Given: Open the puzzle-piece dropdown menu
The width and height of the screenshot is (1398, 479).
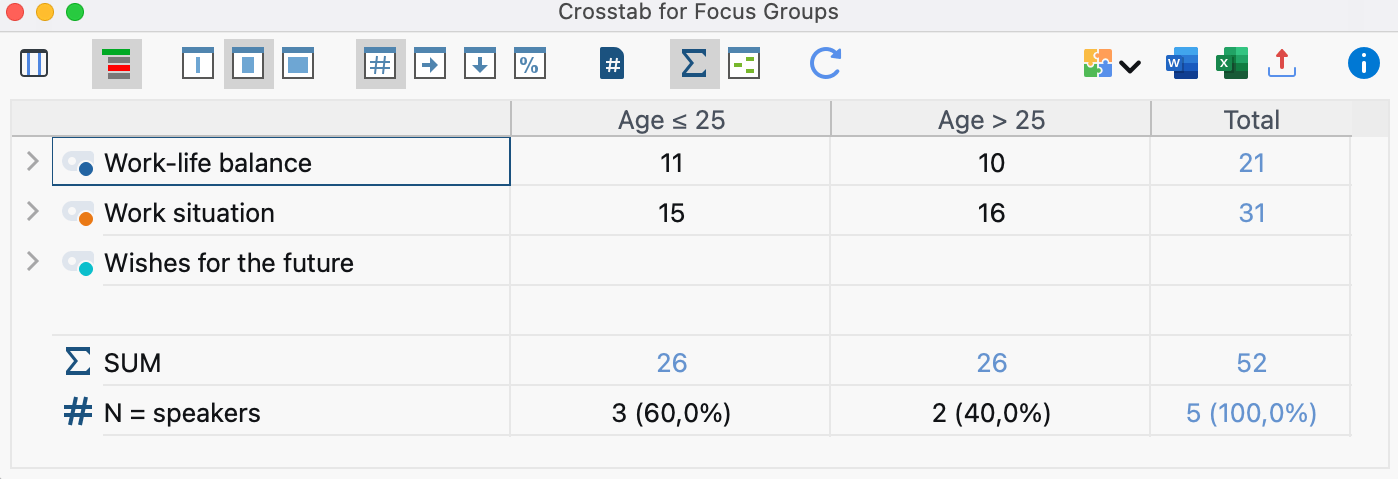Looking at the screenshot, I should point(1111,65).
